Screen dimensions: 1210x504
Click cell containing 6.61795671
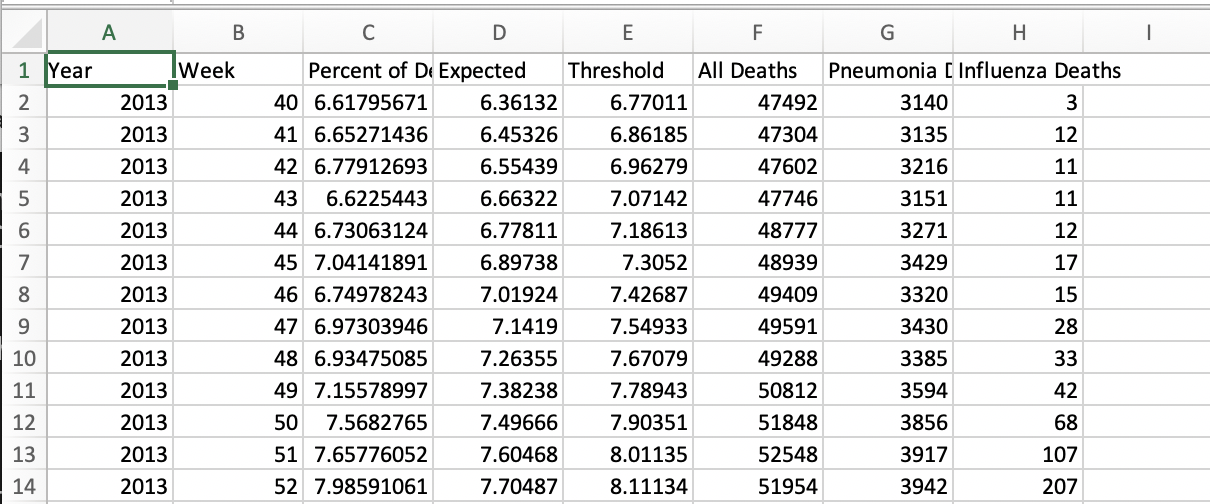point(368,102)
